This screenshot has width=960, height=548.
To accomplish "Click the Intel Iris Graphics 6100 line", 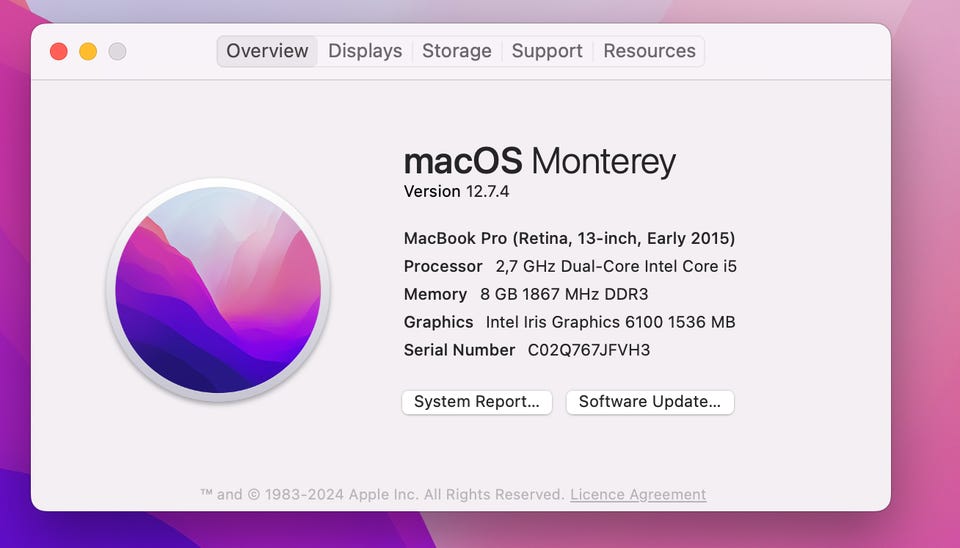I will [569, 322].
